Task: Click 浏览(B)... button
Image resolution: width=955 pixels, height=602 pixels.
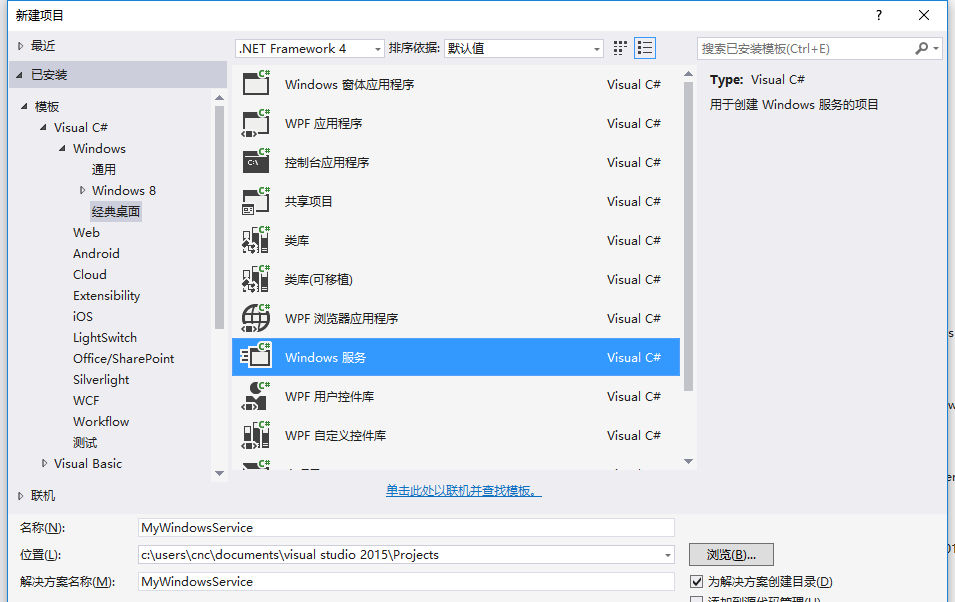Action: (x=731, y=554)
